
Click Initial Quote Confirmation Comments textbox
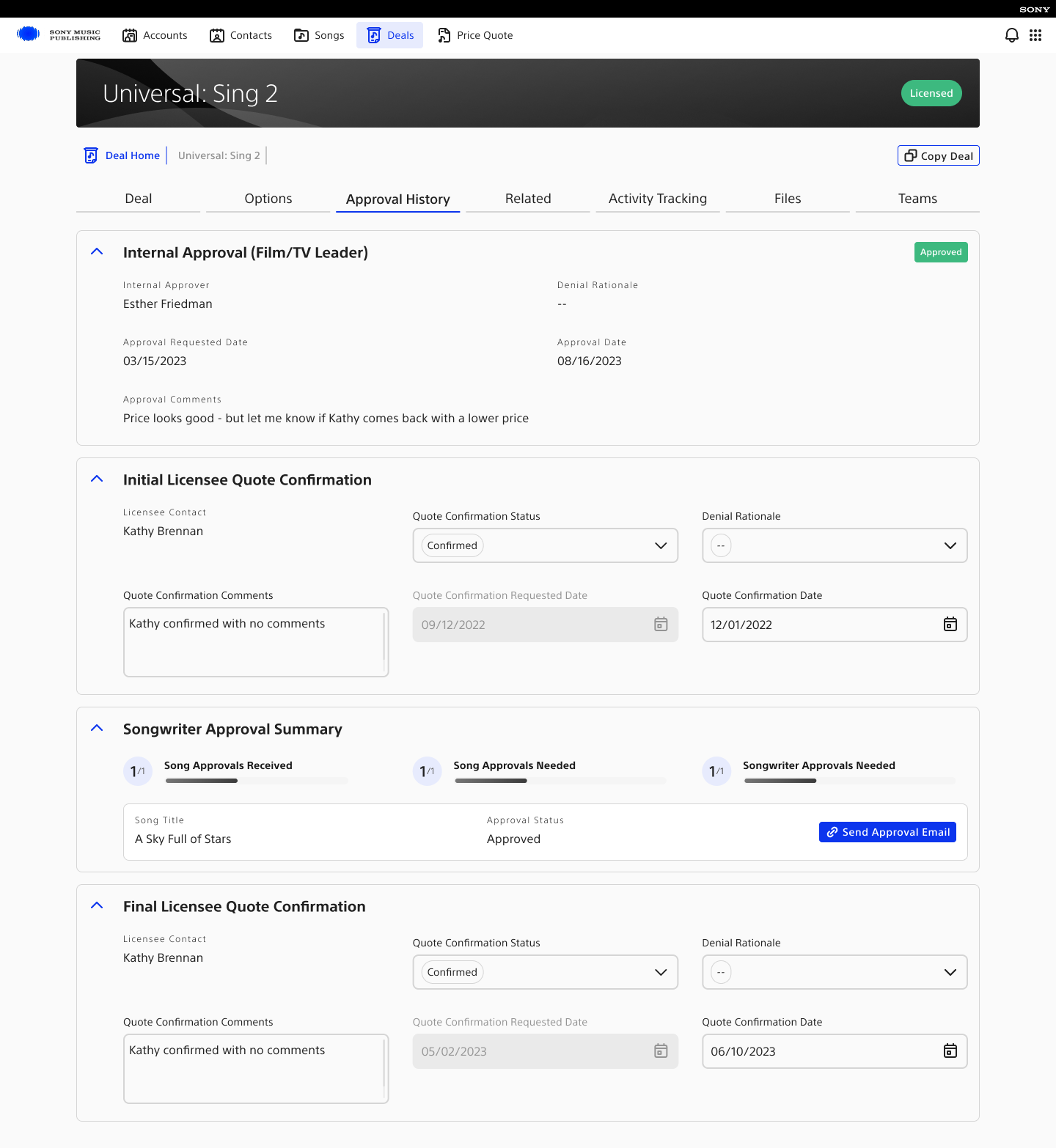(256, 642)
